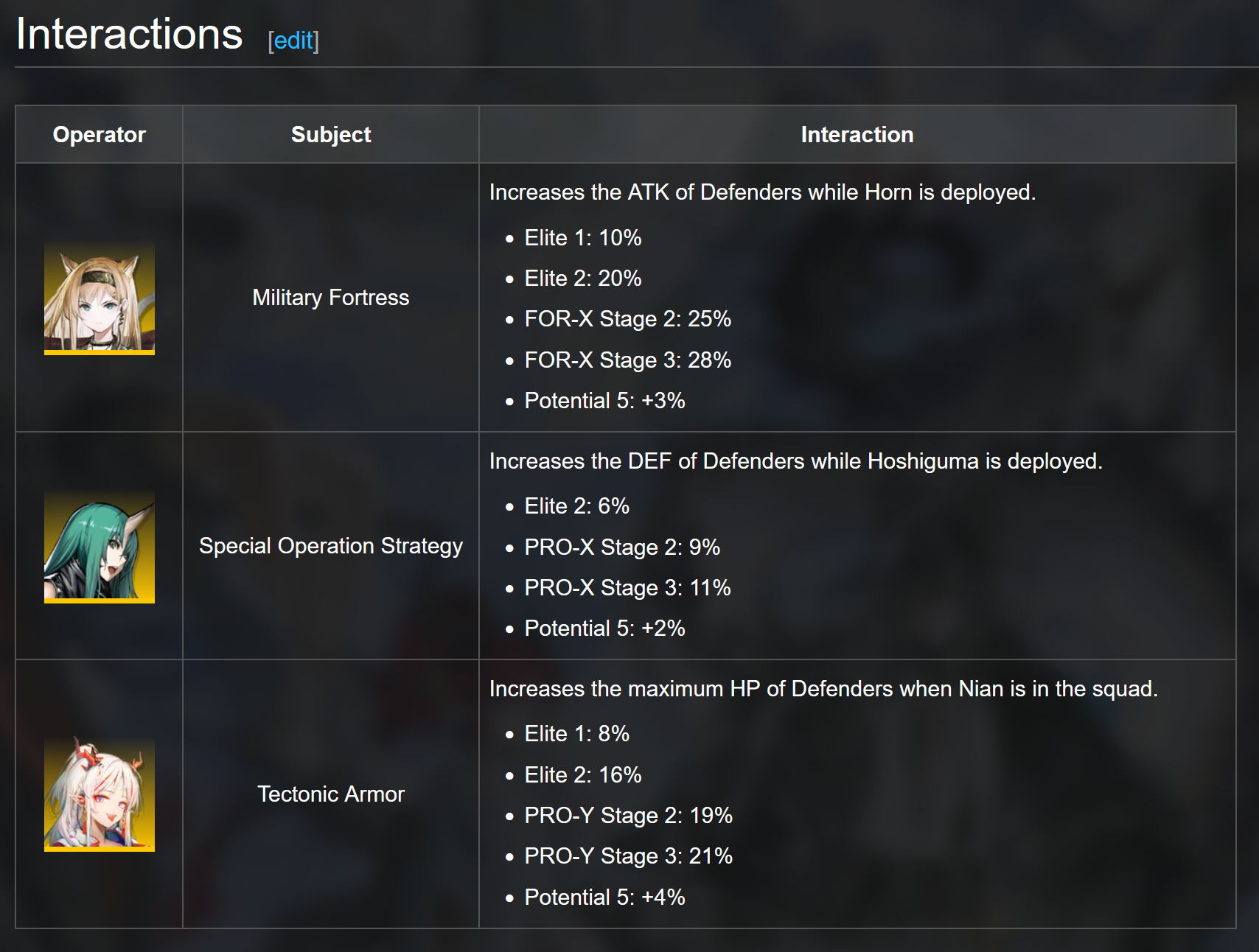1259x952 pixels.
Task: Click the edit link beside Interactions
Action: tap(293, 40)
